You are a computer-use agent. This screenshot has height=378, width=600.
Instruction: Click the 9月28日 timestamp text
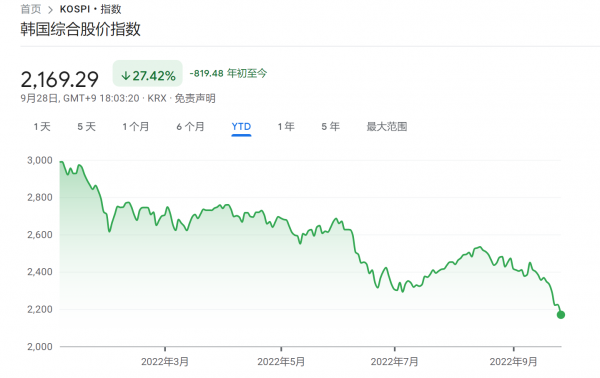click(39, 98)
